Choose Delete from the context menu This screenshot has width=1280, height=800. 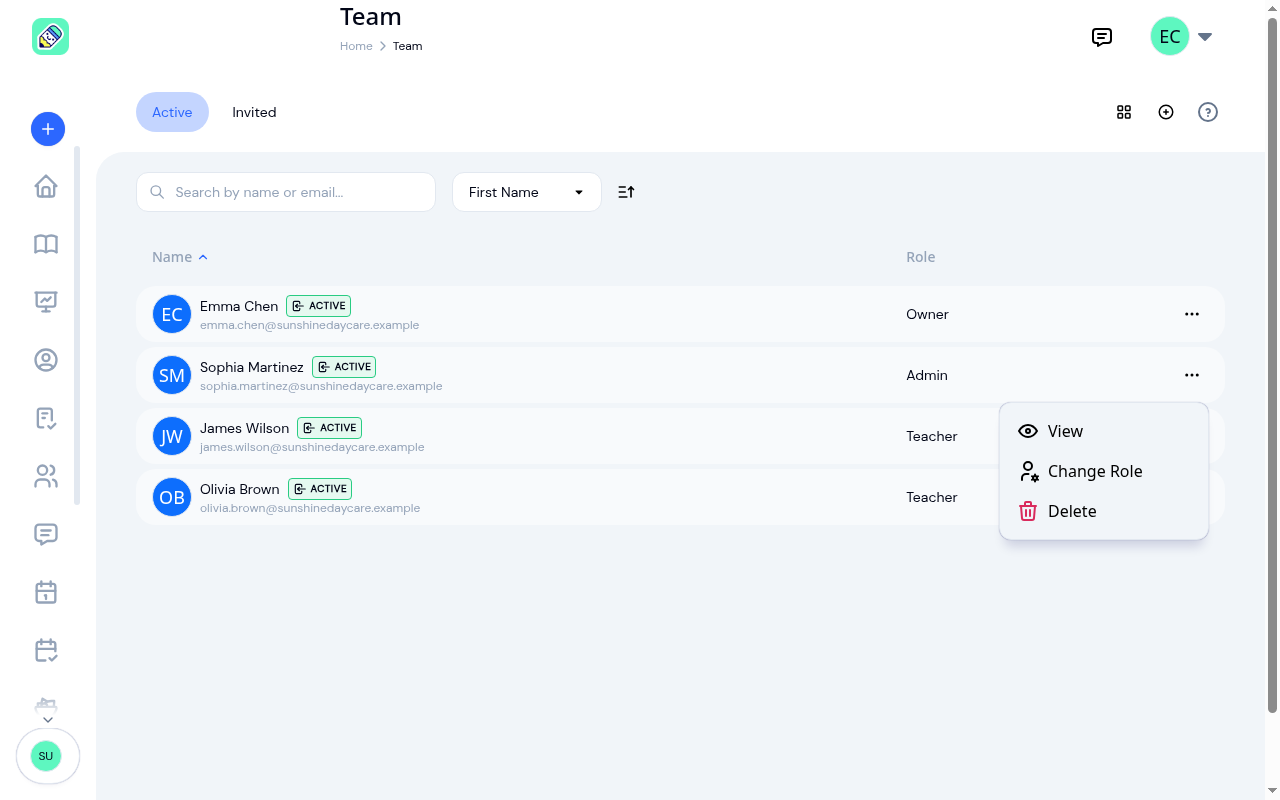click(1104, 511)
